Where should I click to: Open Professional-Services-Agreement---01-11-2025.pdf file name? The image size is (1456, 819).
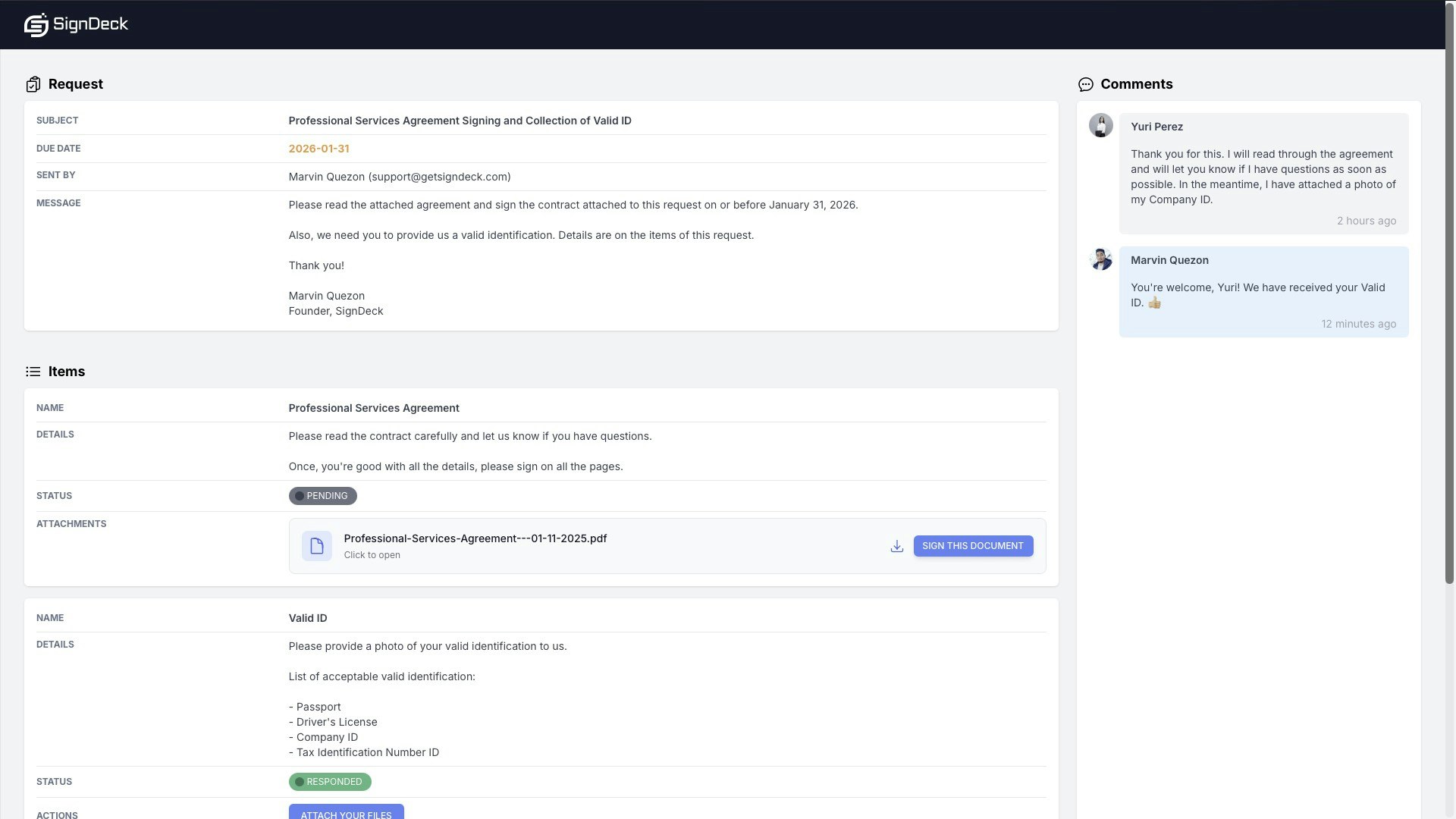[475, 538]
